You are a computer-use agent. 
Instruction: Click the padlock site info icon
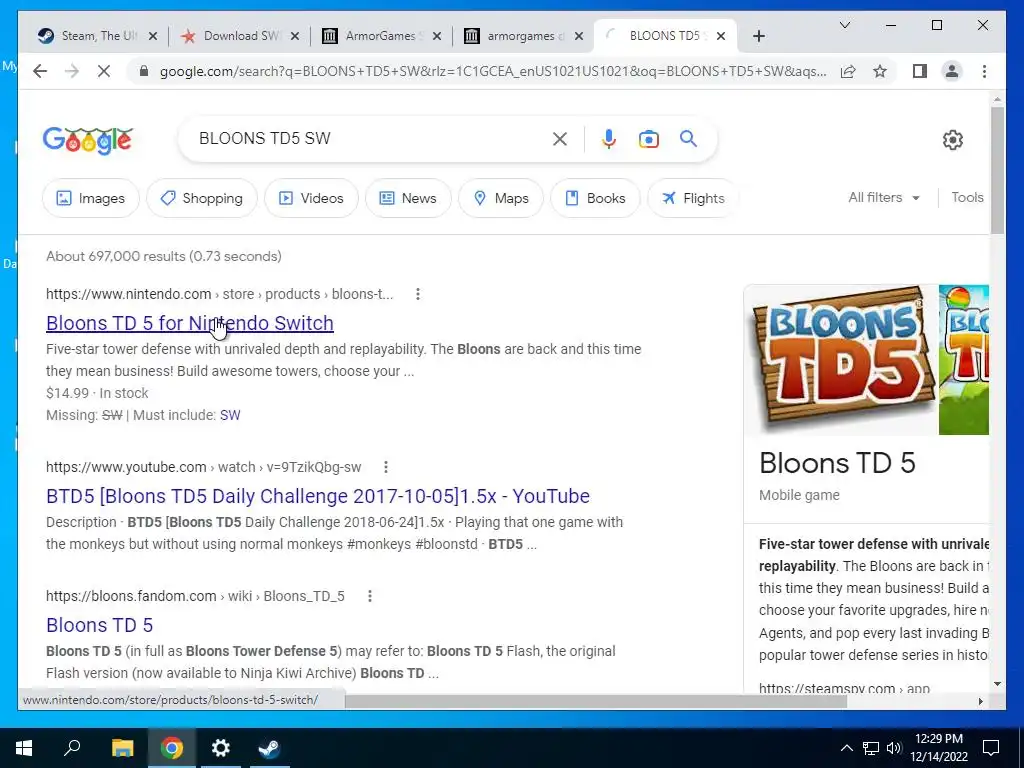click(144, 71)
